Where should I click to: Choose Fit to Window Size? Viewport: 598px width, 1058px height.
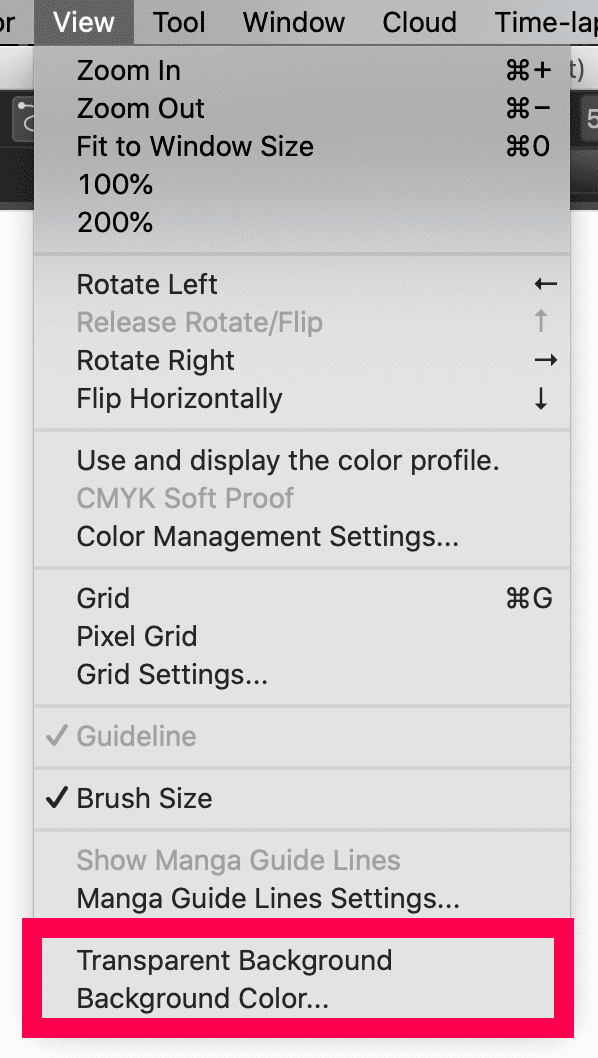point(195,146)
